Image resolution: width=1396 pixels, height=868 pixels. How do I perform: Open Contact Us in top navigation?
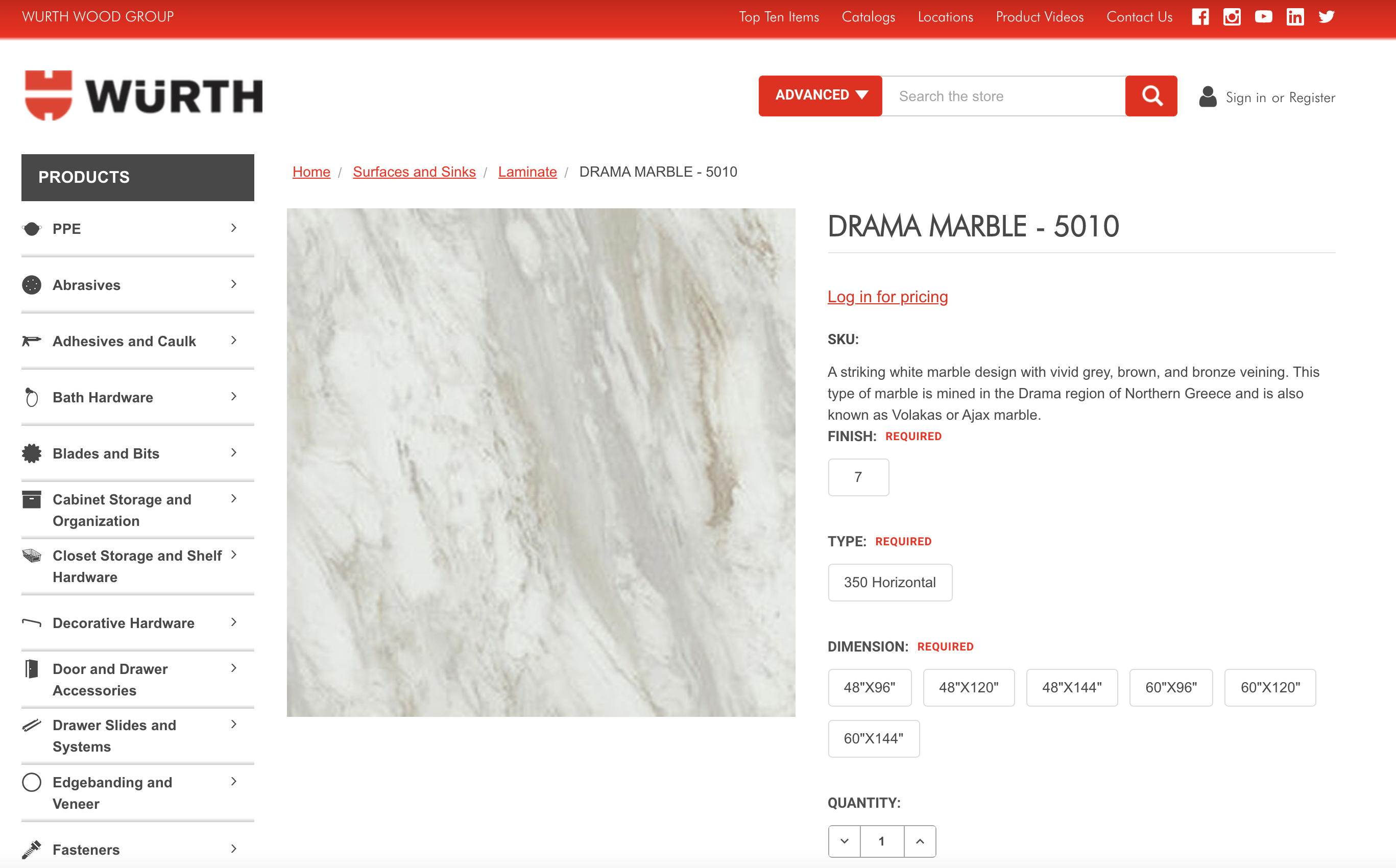(1139, 17)
